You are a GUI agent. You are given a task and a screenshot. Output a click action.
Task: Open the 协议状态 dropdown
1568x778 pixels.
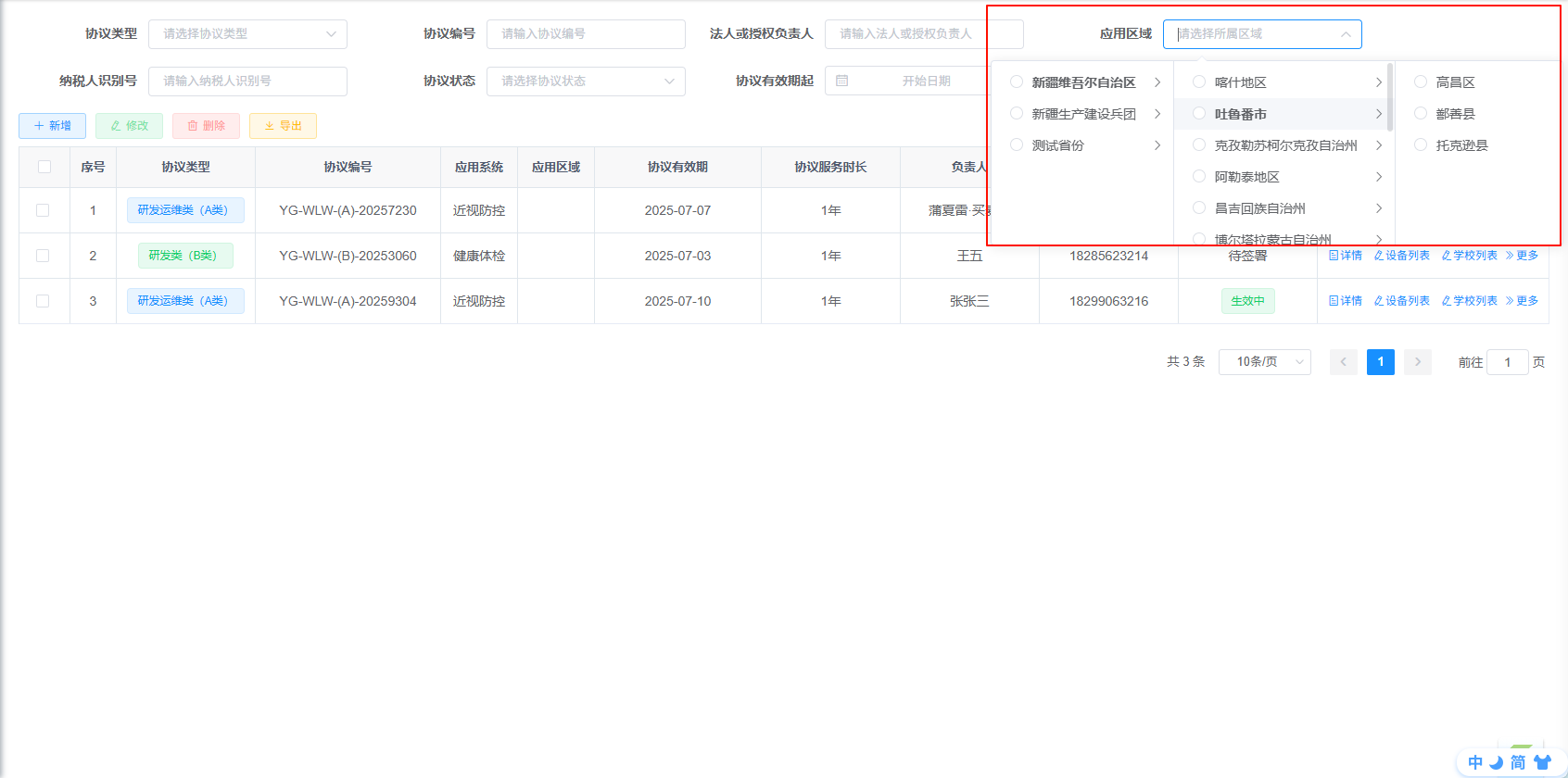pyautogui.click(x=586, y=82)
